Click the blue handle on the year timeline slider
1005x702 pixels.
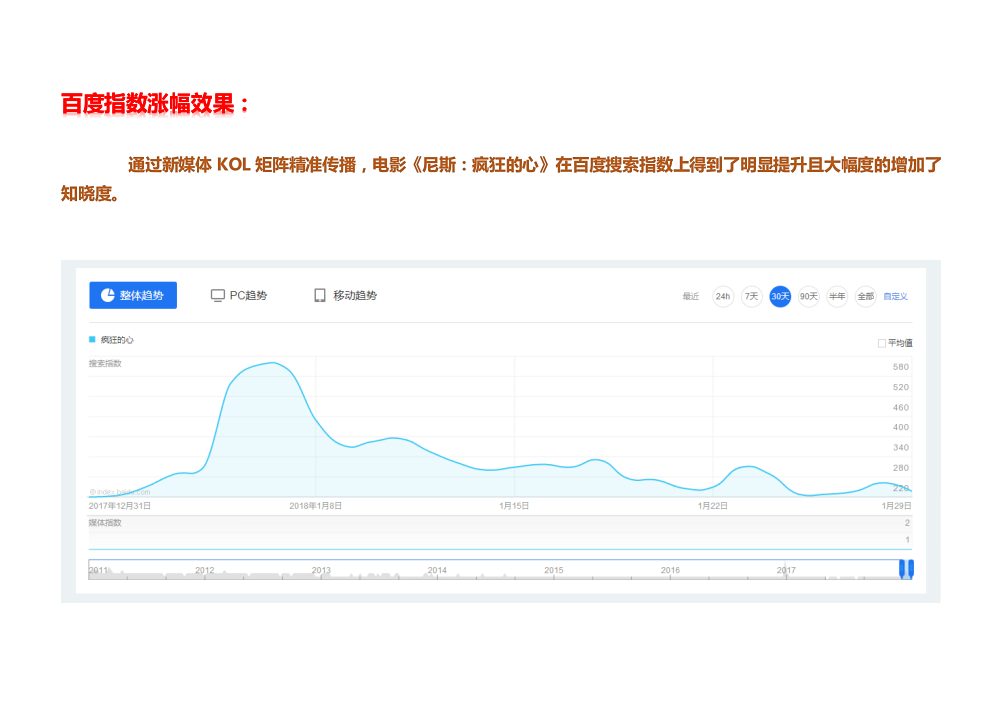point(906,569)
